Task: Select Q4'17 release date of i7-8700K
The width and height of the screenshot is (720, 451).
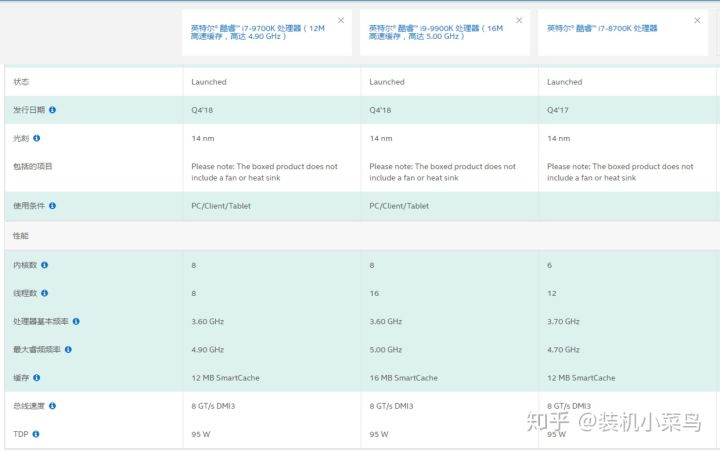Action: (x=557, y=110)
